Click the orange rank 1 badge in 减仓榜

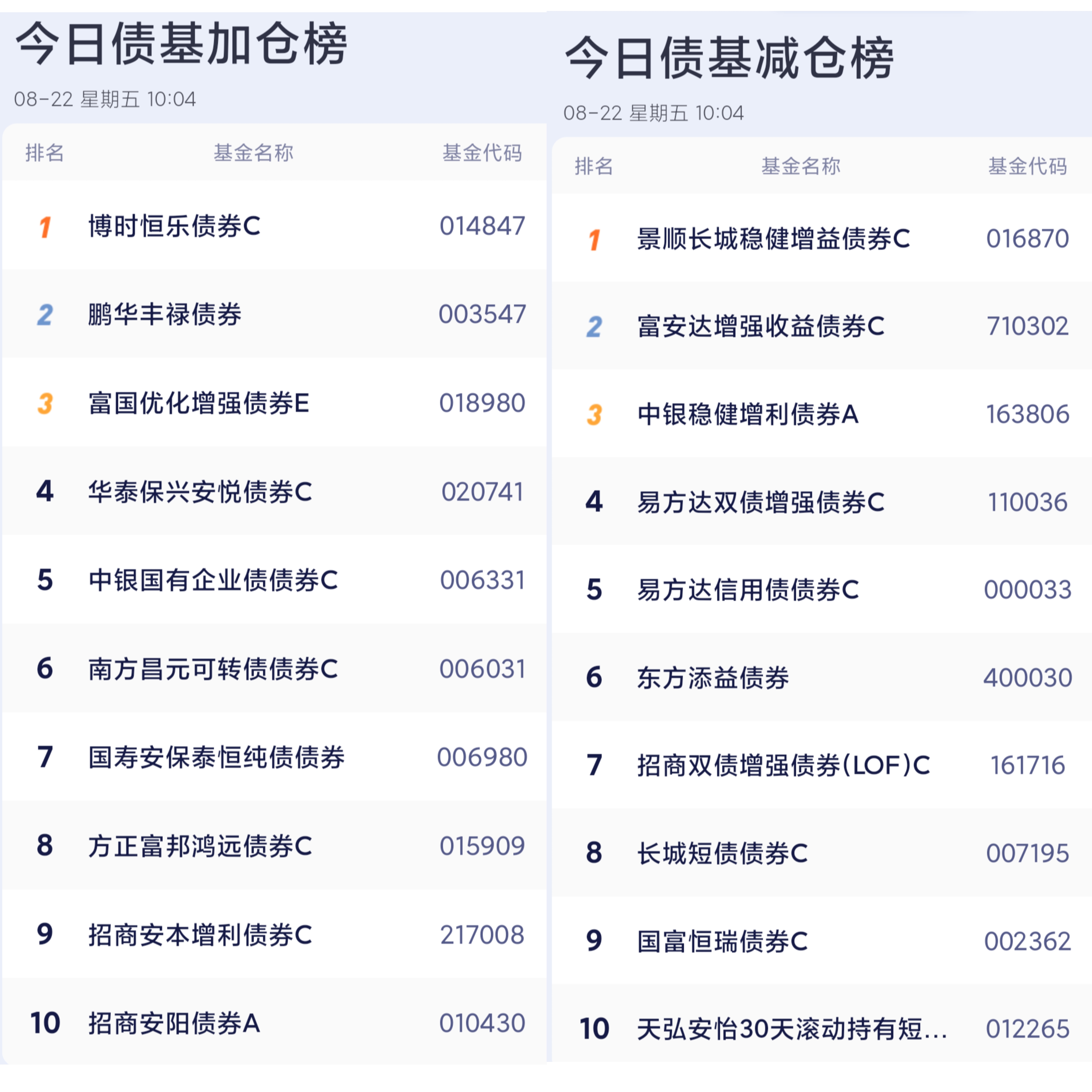tap(594, 240)
